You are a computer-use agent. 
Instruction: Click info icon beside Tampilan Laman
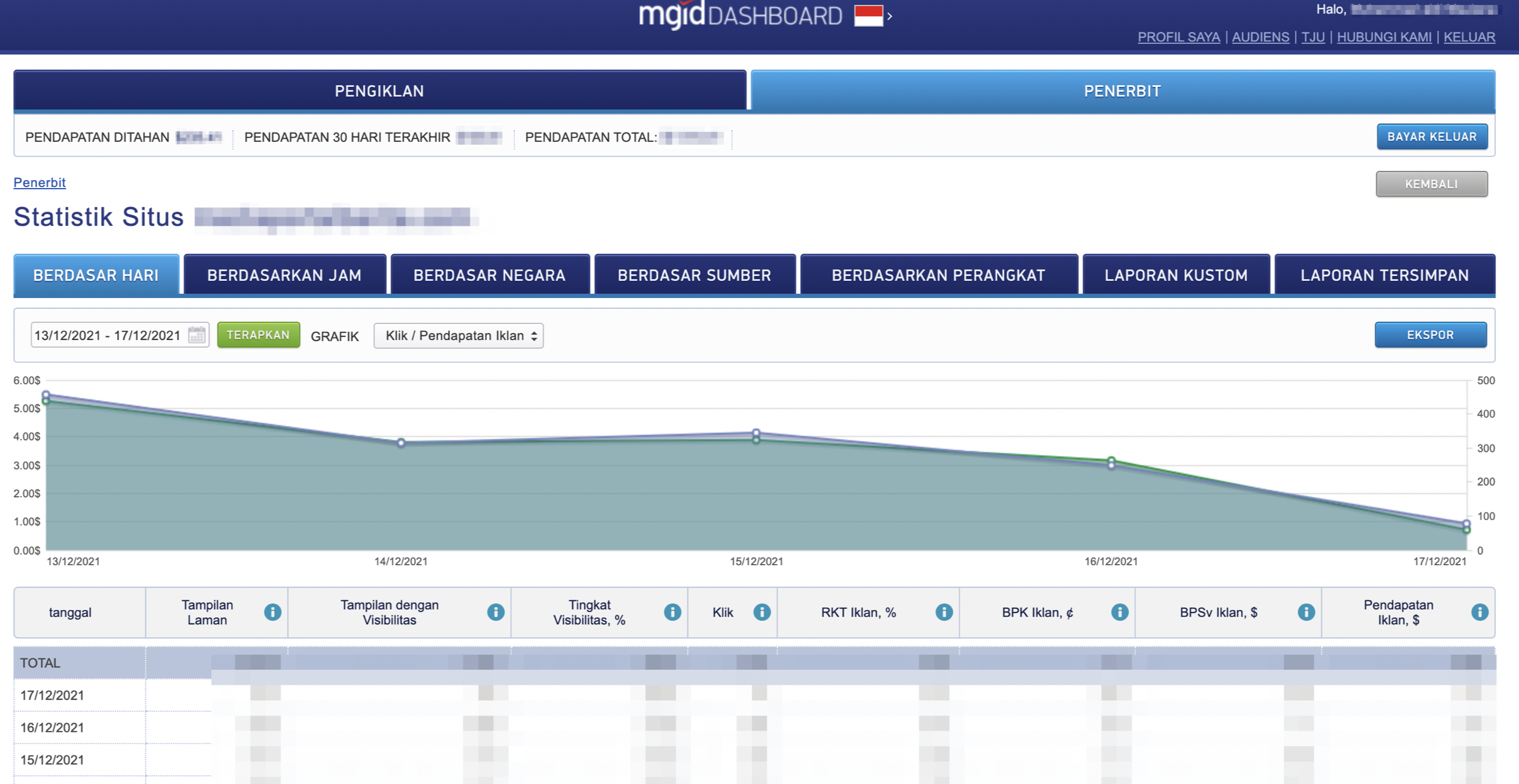273,612
